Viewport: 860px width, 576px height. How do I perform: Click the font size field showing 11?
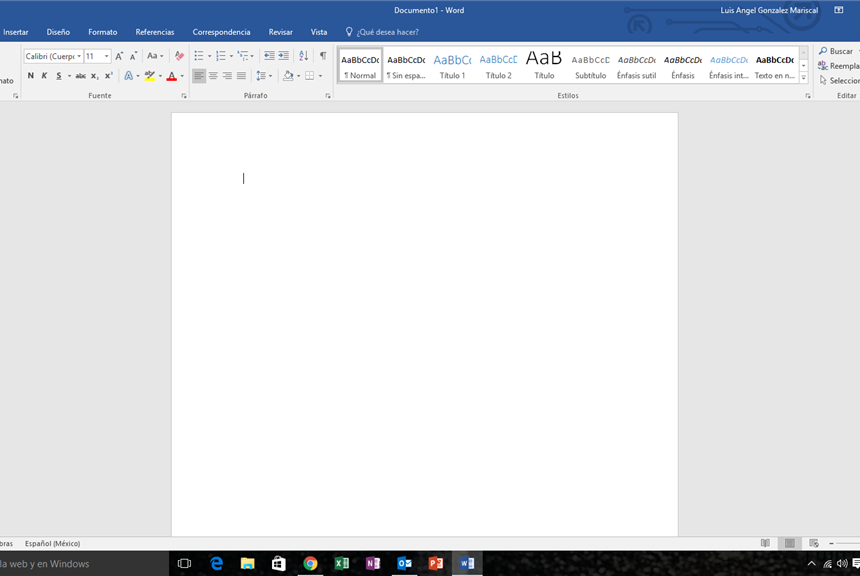(x=93, y=56)
